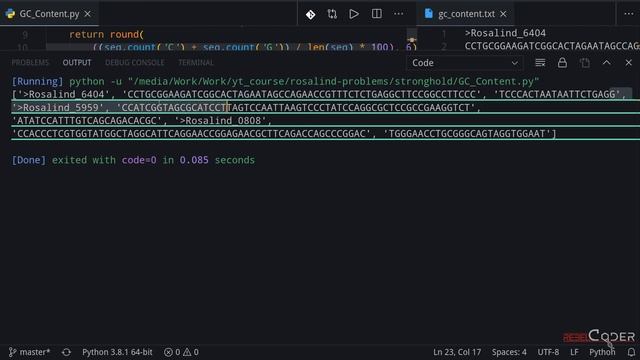The height and width of the screenshot is (360, 640).
Task: Close the output panel
Action: (x=629, y=63)
